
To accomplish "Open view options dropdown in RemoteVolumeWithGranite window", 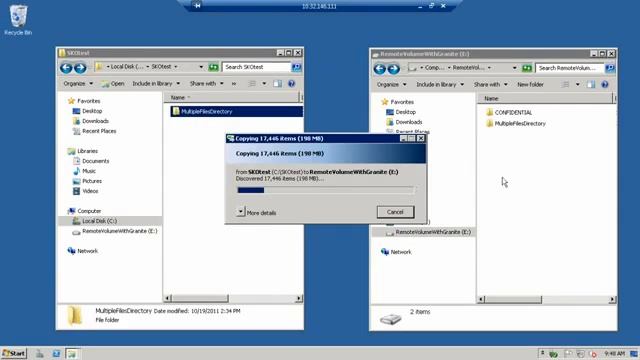I will click(578, 84).
